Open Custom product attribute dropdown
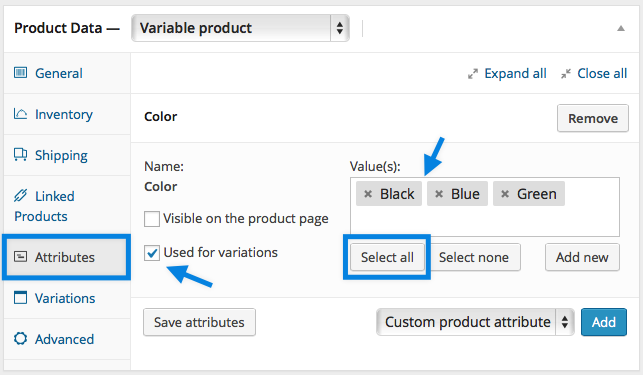643x375 pixels. tap(475, 322)
